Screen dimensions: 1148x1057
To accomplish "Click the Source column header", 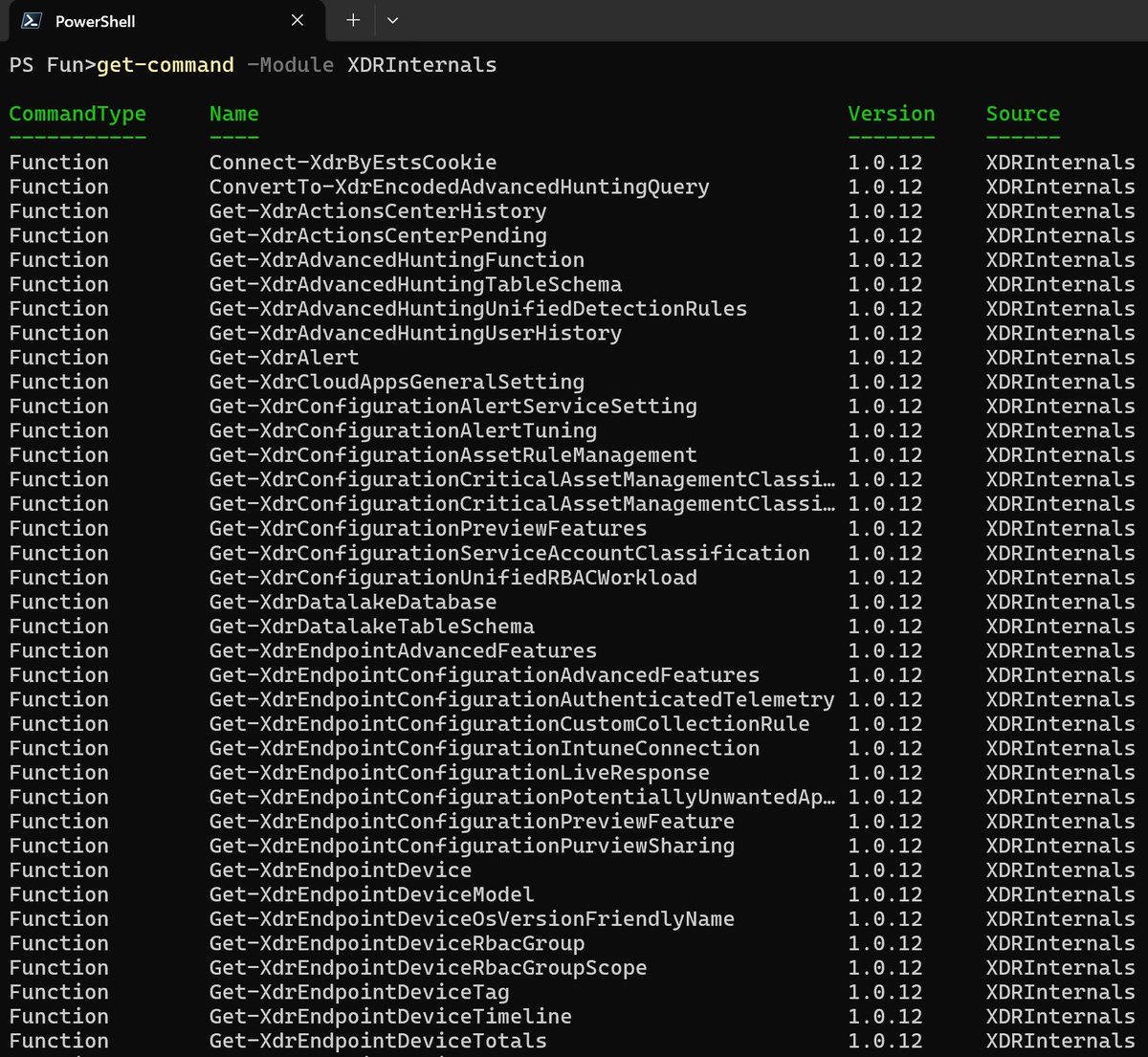I will coord(1023,114).
